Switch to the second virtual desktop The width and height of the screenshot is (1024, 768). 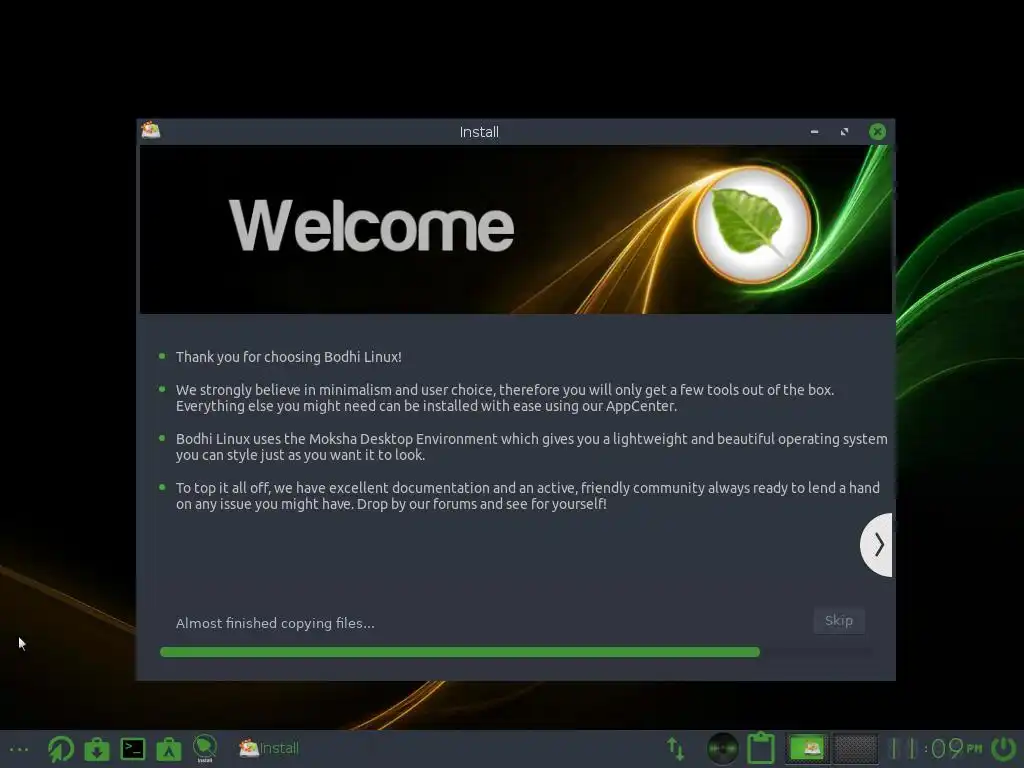click(x=855, y=748)
